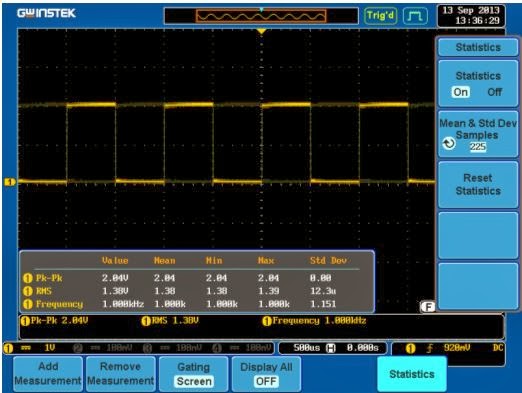The height and width of the screenshot is (393, 522).
Task: Click the waveform memory overview bar
Action: pos(261,16)
